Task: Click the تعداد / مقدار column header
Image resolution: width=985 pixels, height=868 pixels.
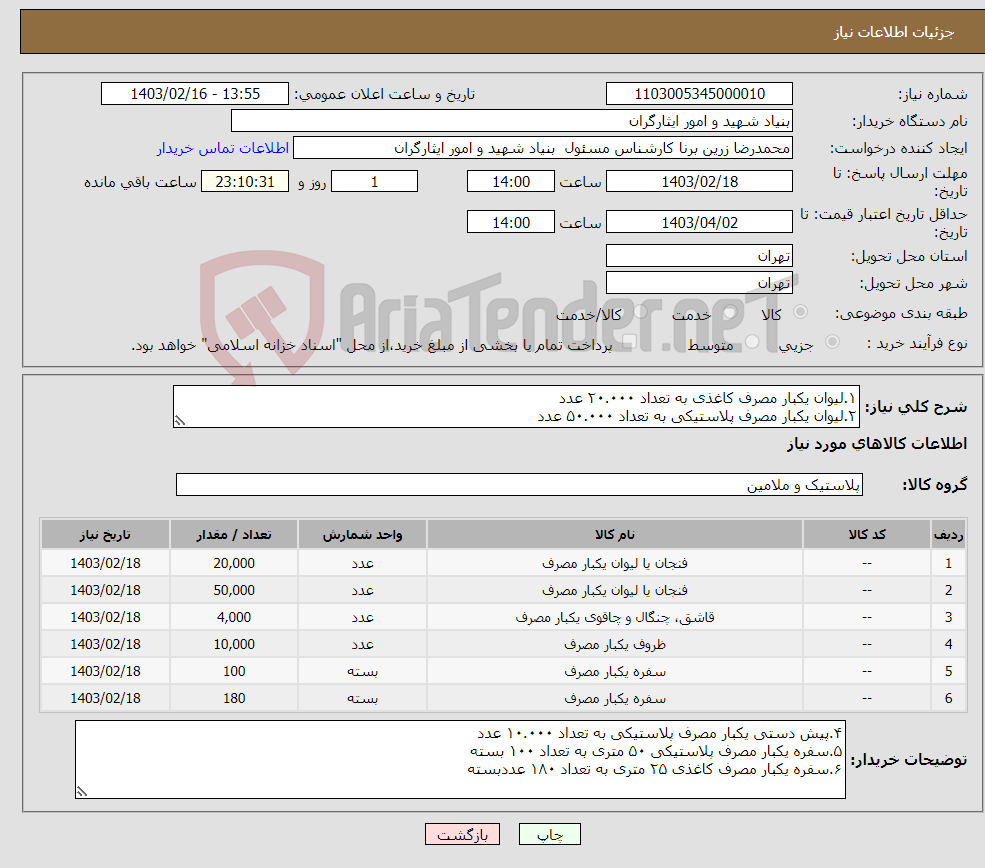Action: pos(234,534)
